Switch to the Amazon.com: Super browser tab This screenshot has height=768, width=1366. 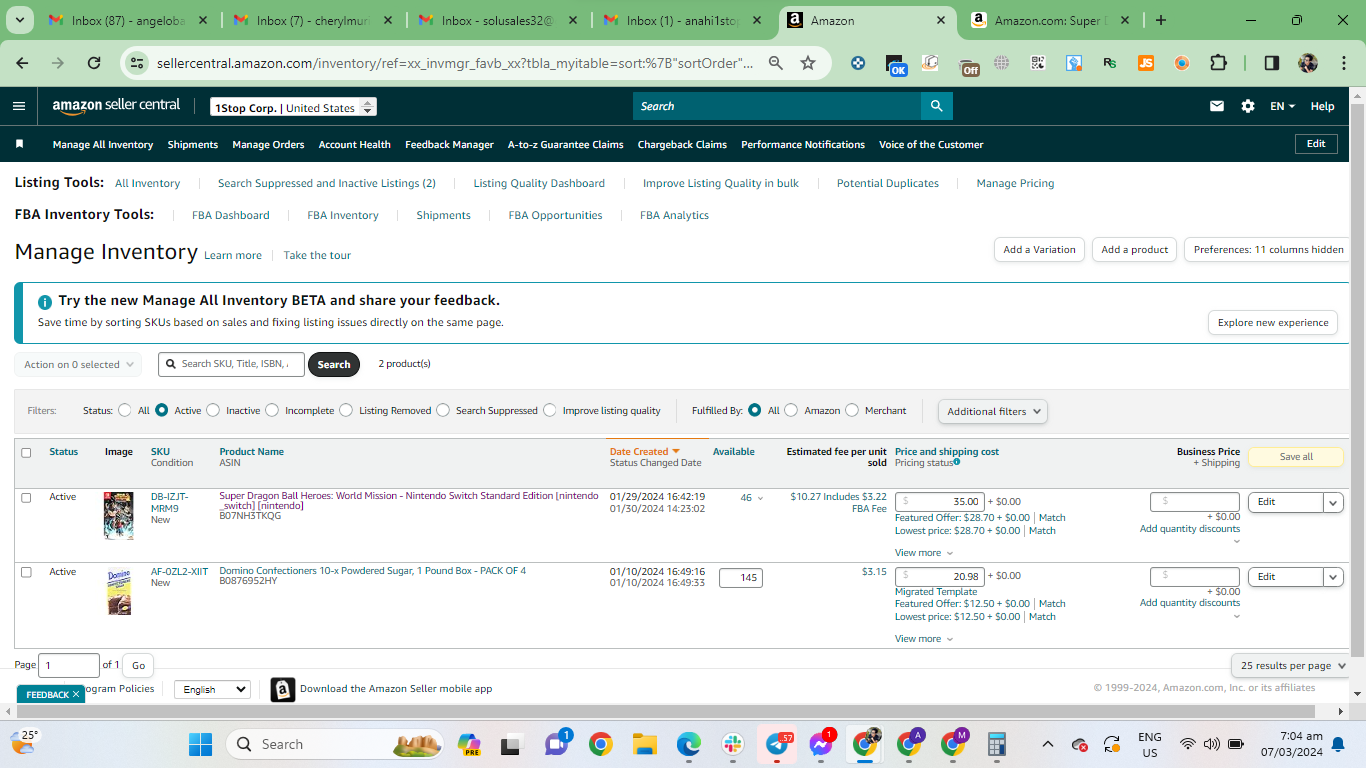click(1050, 20)
